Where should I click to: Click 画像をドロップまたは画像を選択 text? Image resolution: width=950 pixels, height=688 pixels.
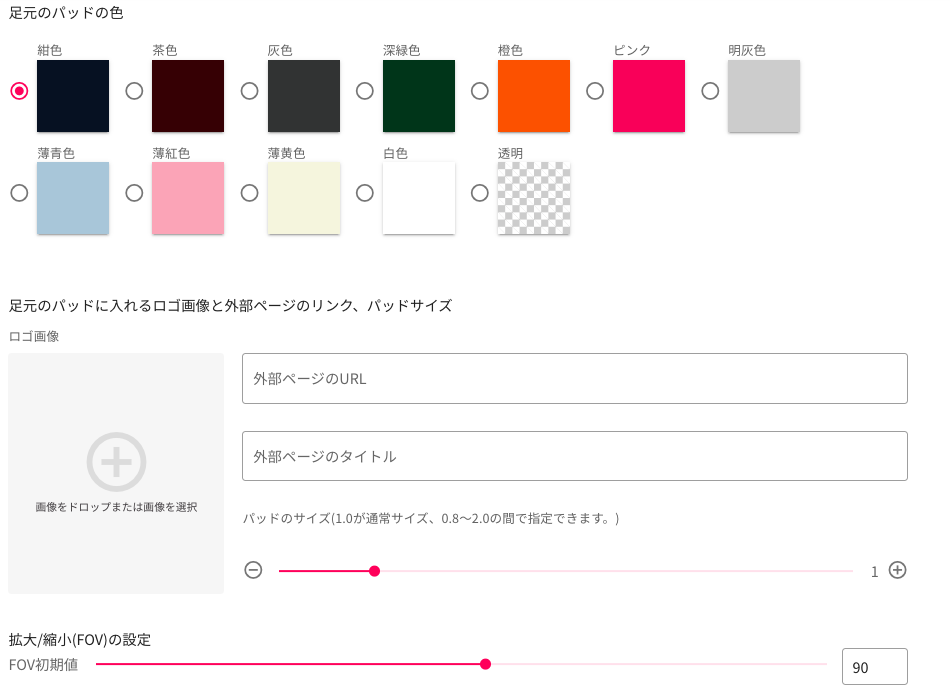click(x=116, y=507)
